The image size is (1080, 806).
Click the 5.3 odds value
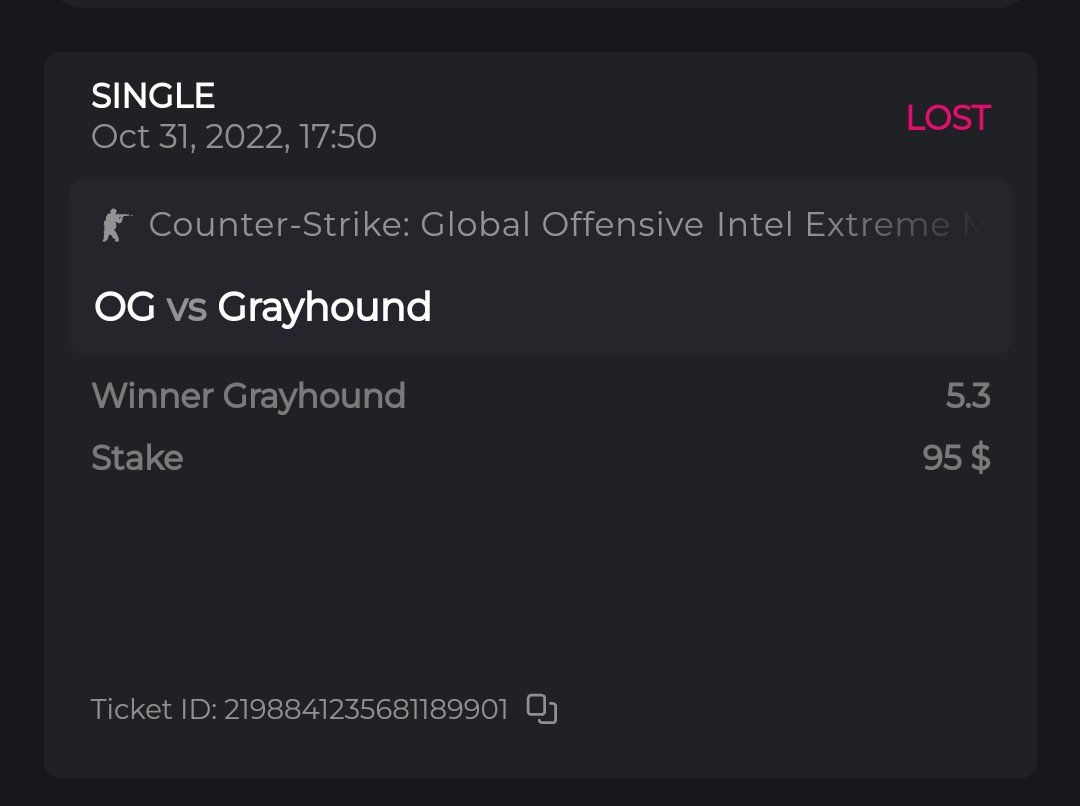[x=967, y=396]
